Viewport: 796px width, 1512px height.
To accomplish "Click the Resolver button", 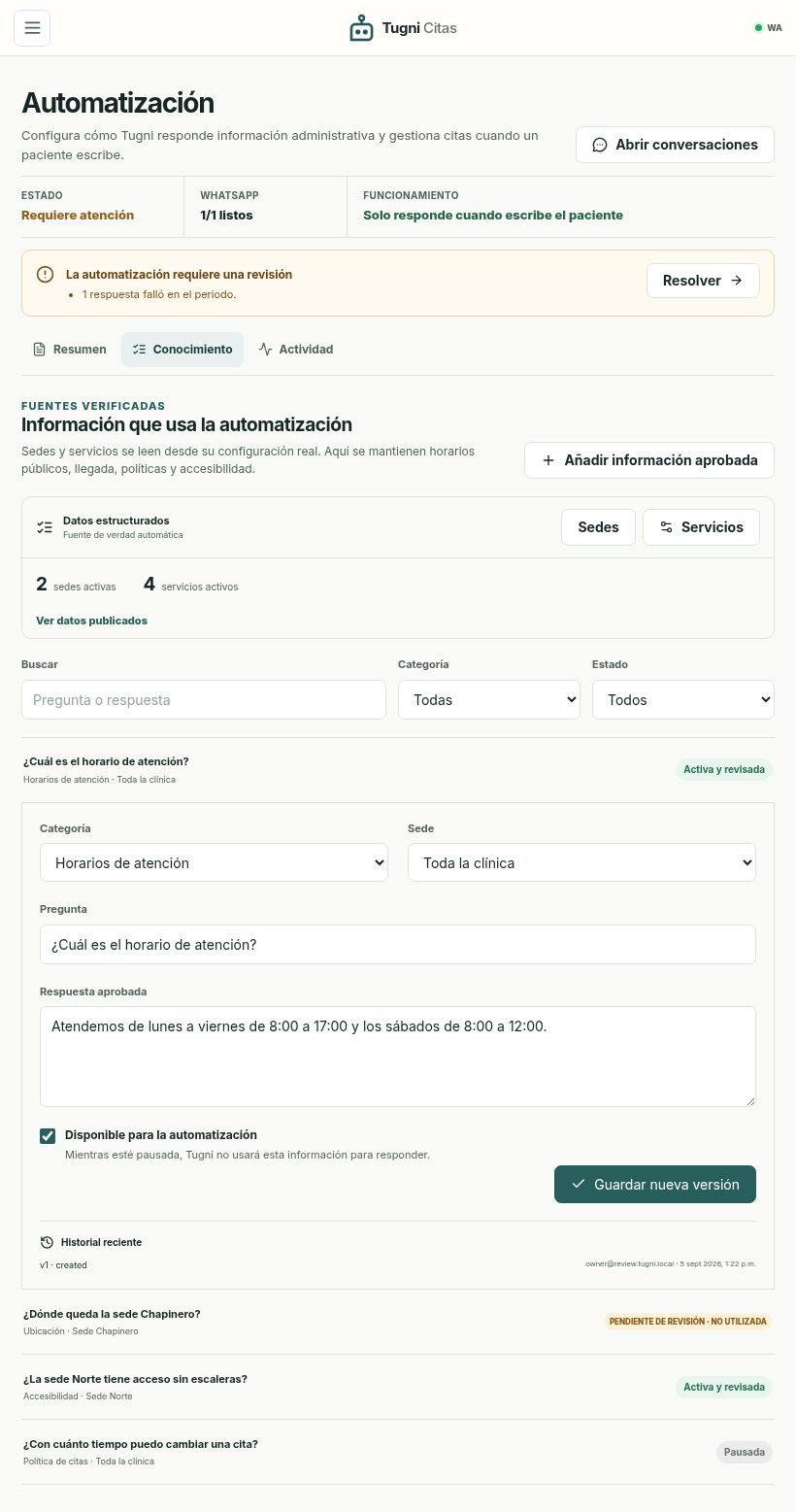I will coord(703,281).
